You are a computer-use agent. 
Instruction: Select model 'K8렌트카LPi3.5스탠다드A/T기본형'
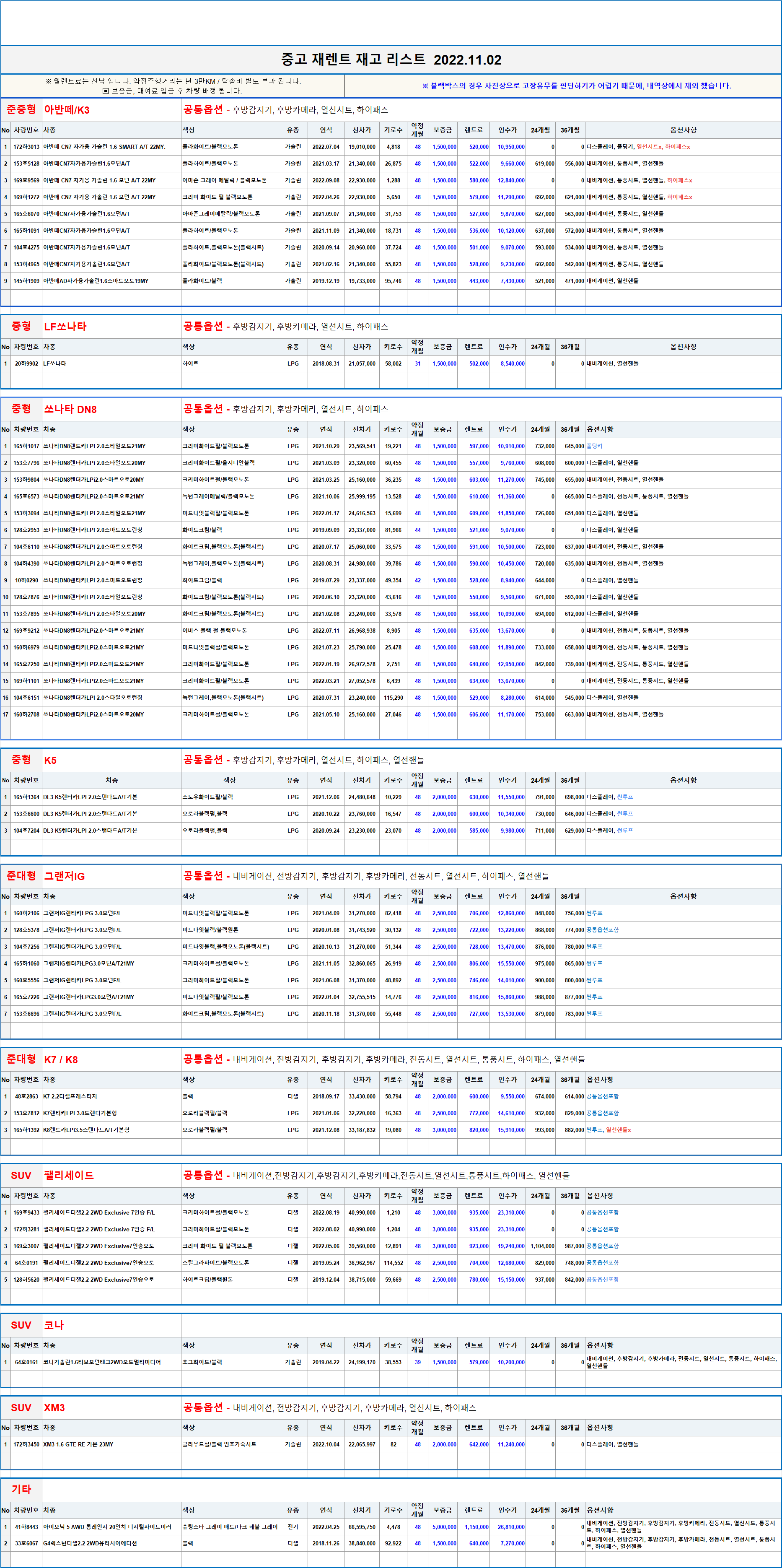pyautogui.click(x=86, y=1130)
